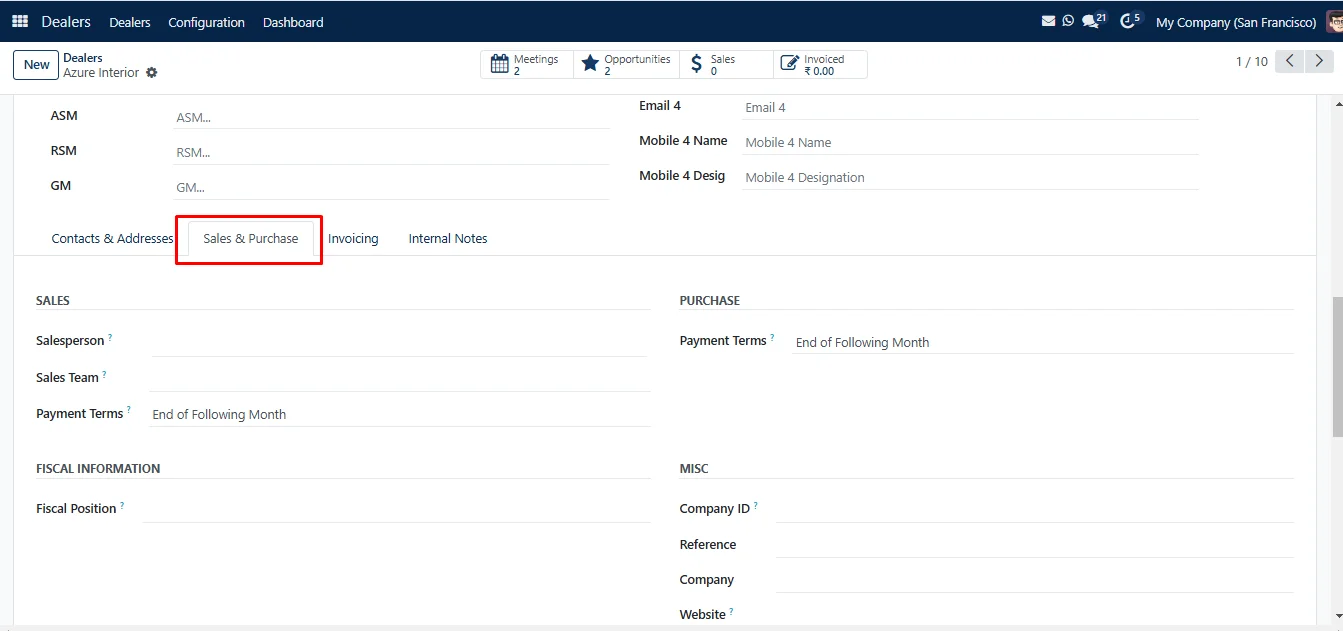Screen dimensions: 1343x631
Task: Open the Dealers menu item
Action: [130, 22]
